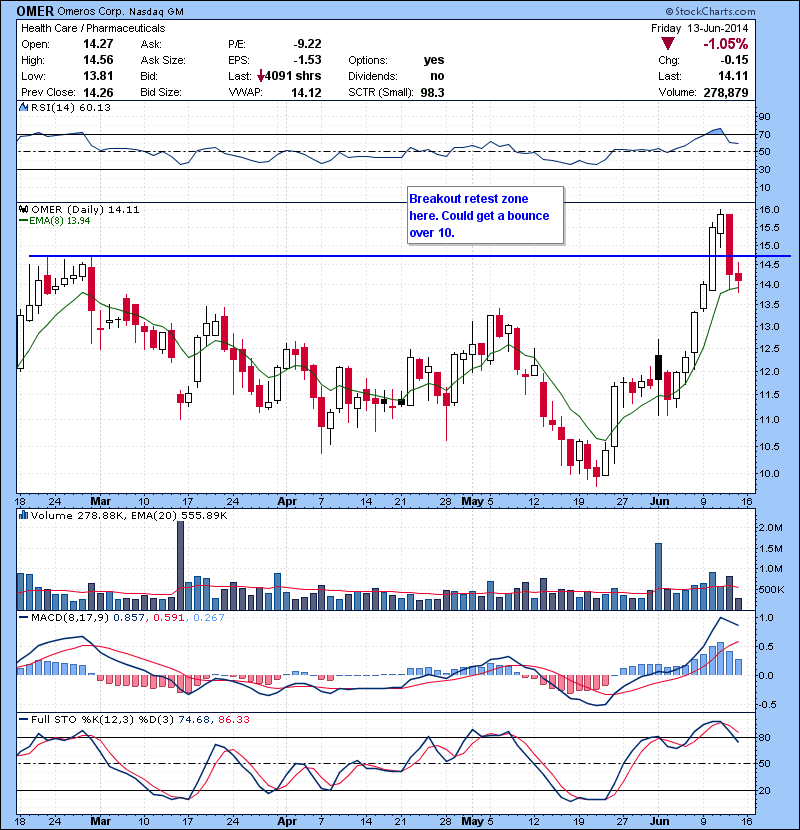Select the light blue MACD histogram value 0.267
800x830 pixels.
pos(209,617)
